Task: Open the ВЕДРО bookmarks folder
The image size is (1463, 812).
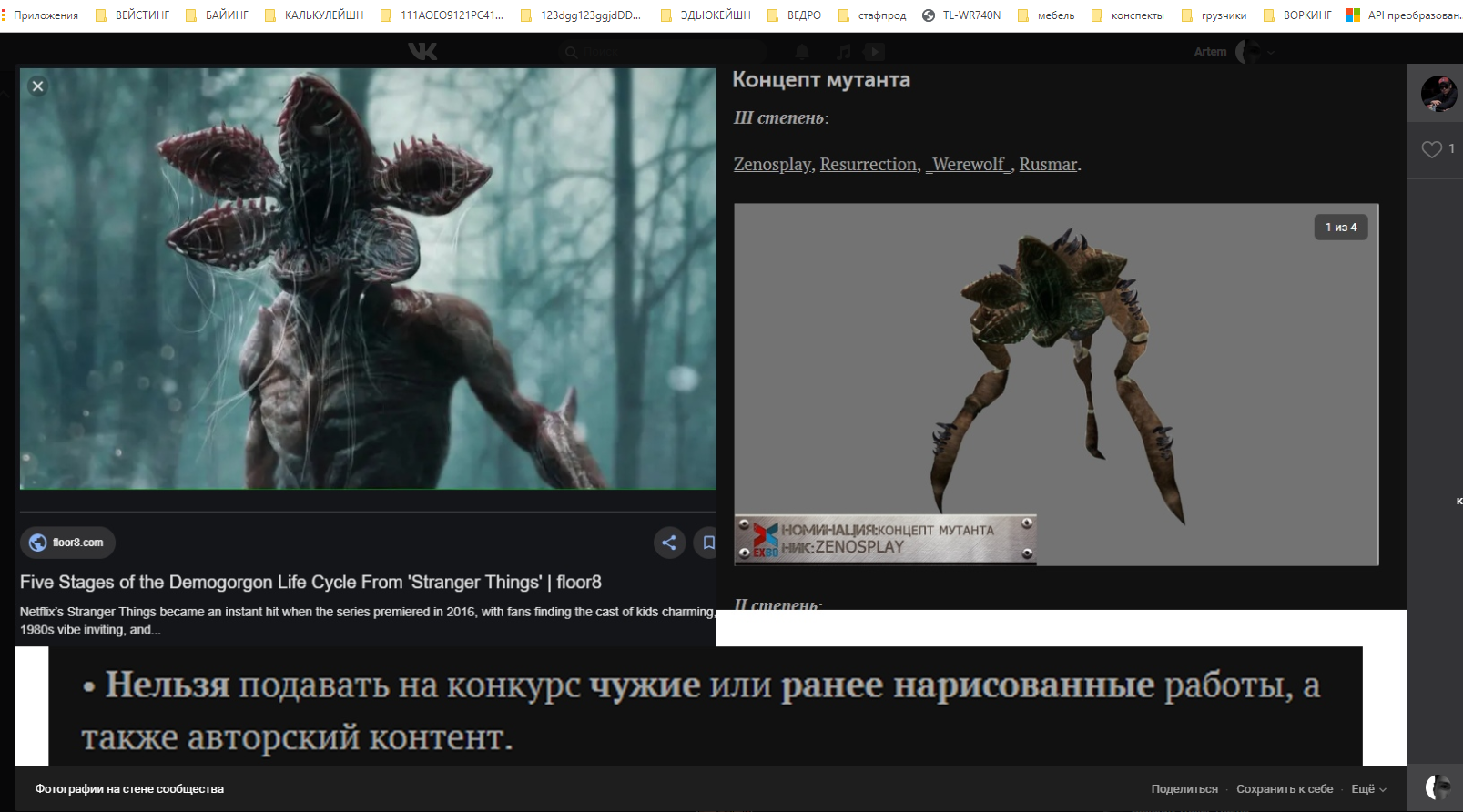Action: (794, 15)
